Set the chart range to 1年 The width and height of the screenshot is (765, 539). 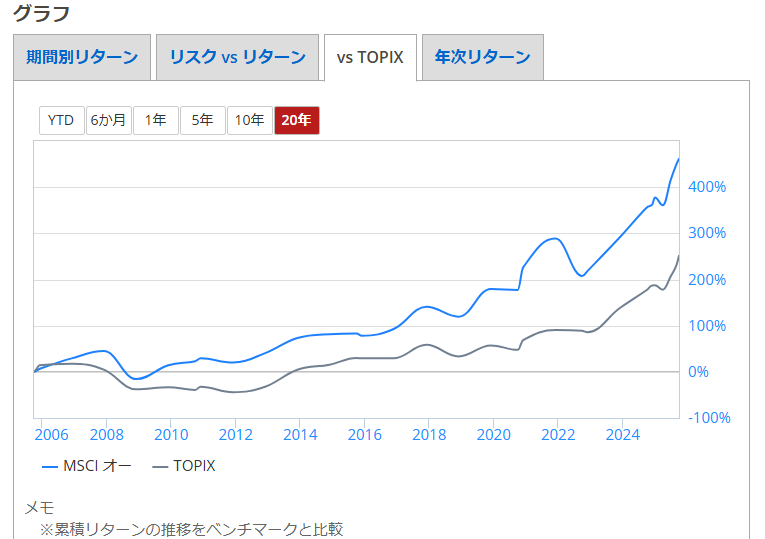pos(155,120)
